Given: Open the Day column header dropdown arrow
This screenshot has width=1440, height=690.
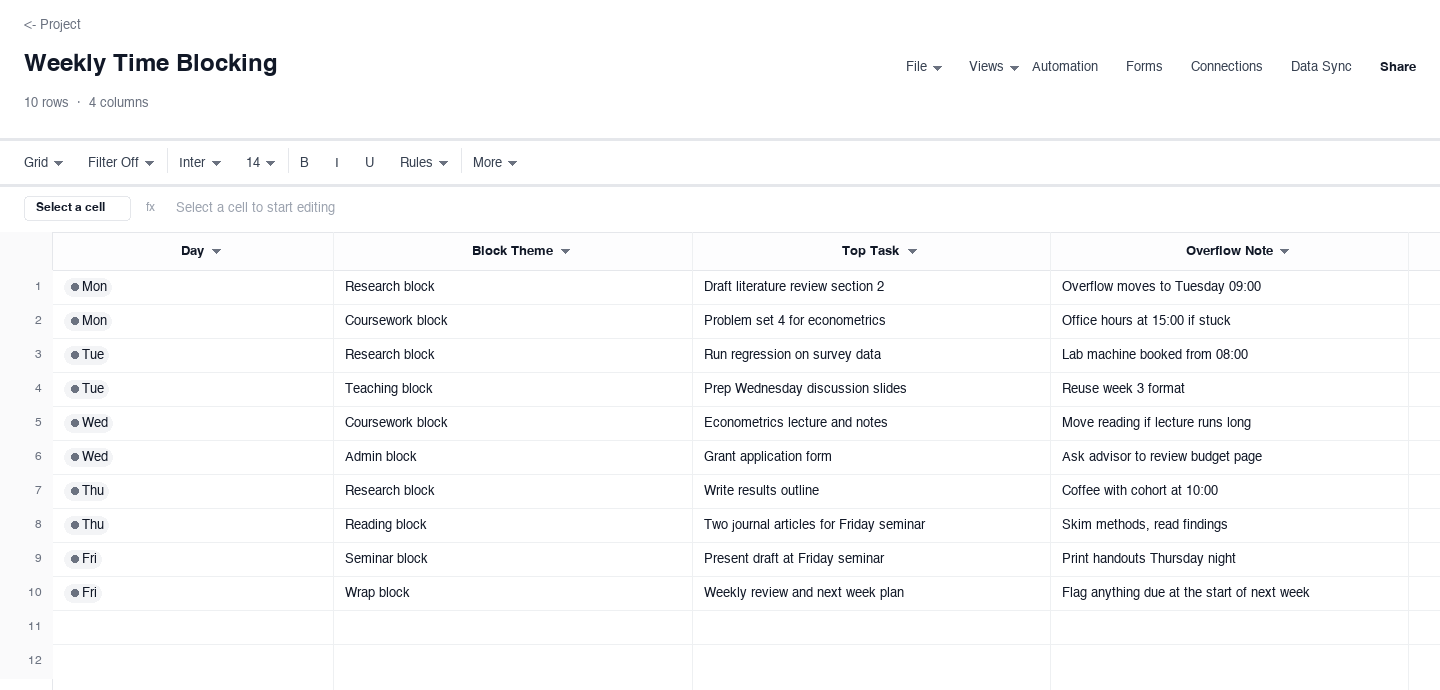Looking at the screenshot, I should click(x=216, y=252).
